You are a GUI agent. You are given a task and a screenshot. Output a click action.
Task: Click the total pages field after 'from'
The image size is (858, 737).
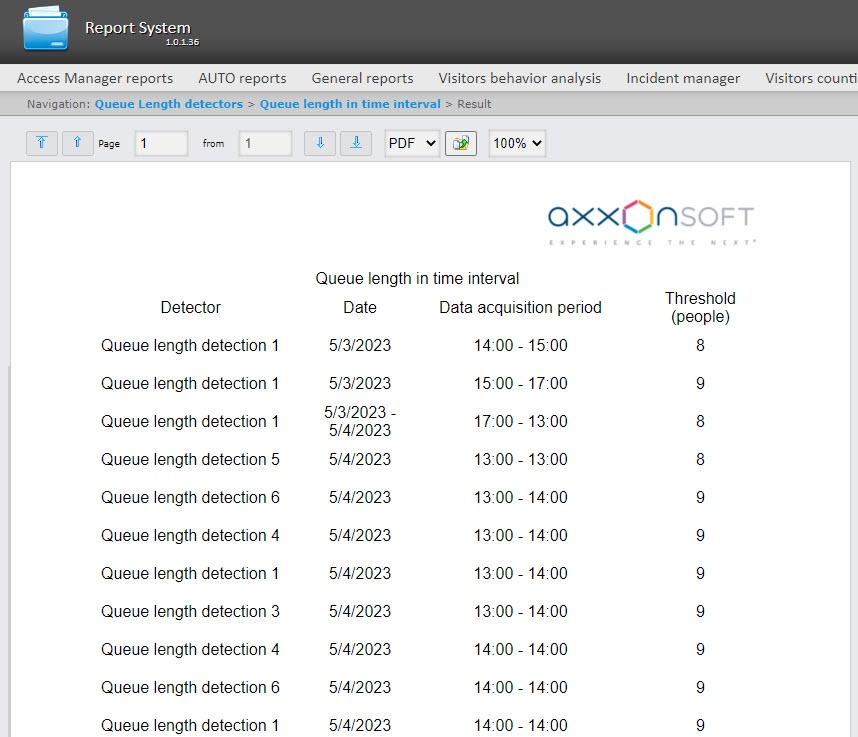(265, 143)
